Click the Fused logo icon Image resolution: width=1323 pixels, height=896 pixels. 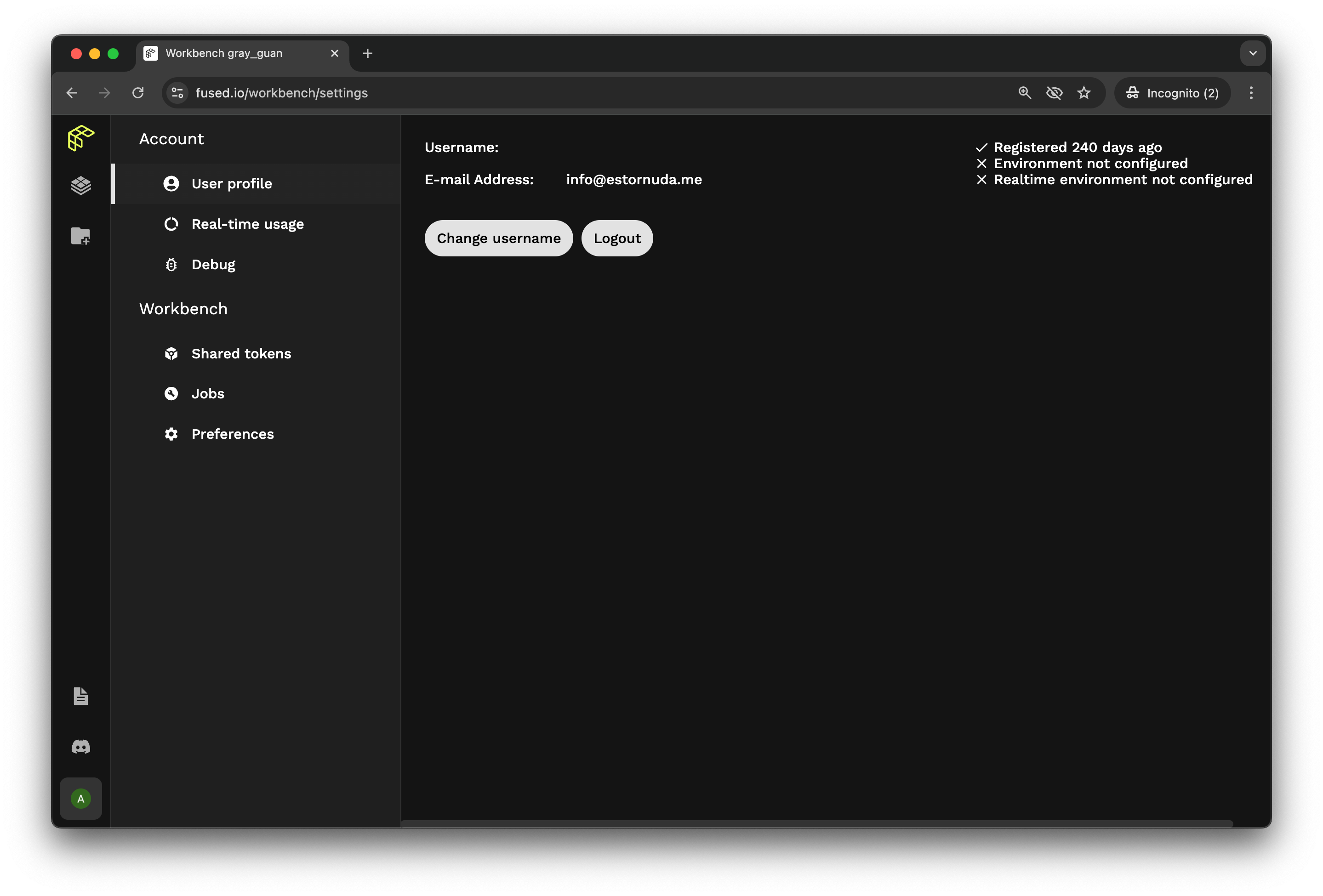pos(80,138)
